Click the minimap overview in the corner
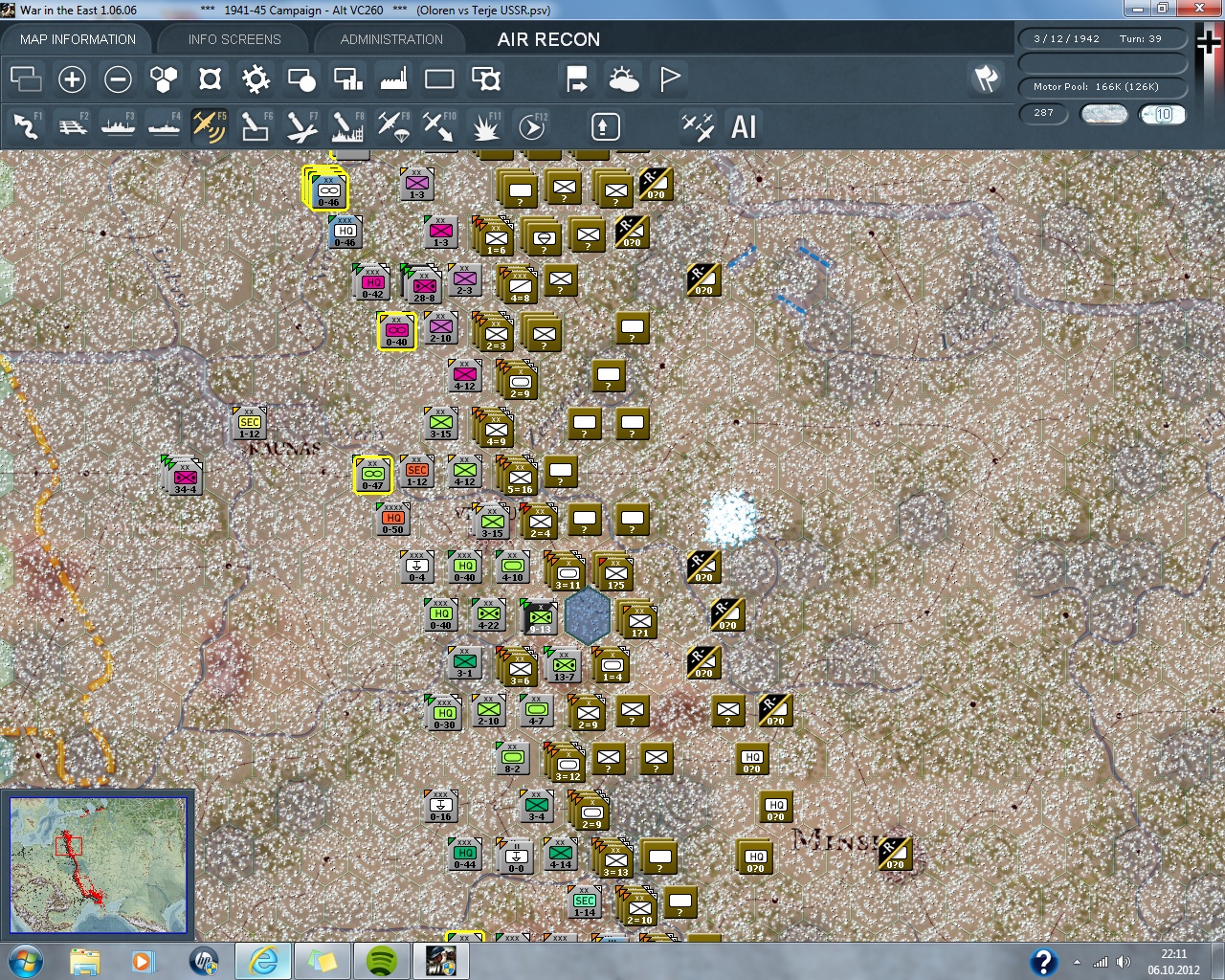 pyautogui.click(x=98, y=865)
